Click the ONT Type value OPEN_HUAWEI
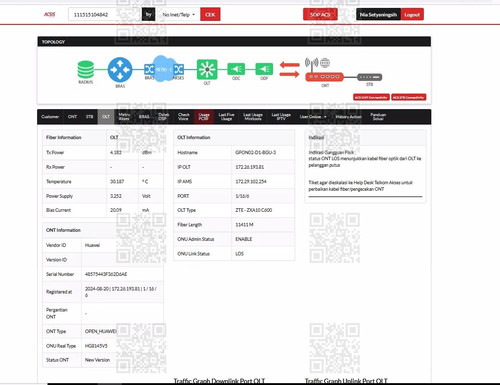The image size is (500, 385). 101,331
